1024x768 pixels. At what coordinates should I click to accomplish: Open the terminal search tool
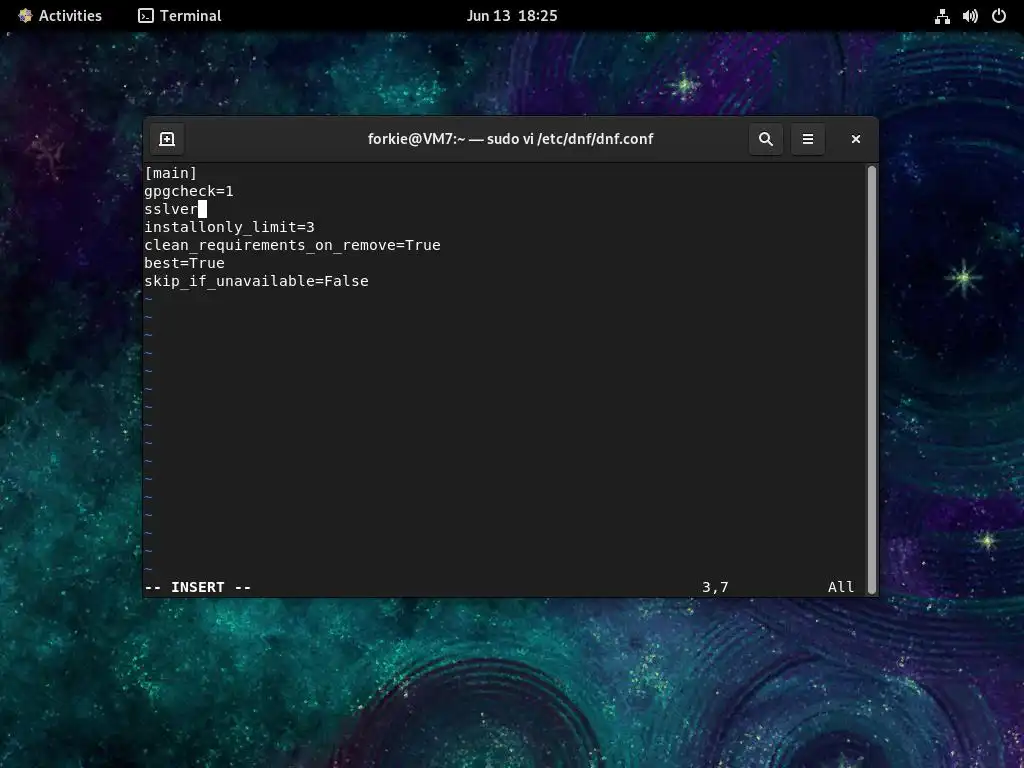[765, 139]
